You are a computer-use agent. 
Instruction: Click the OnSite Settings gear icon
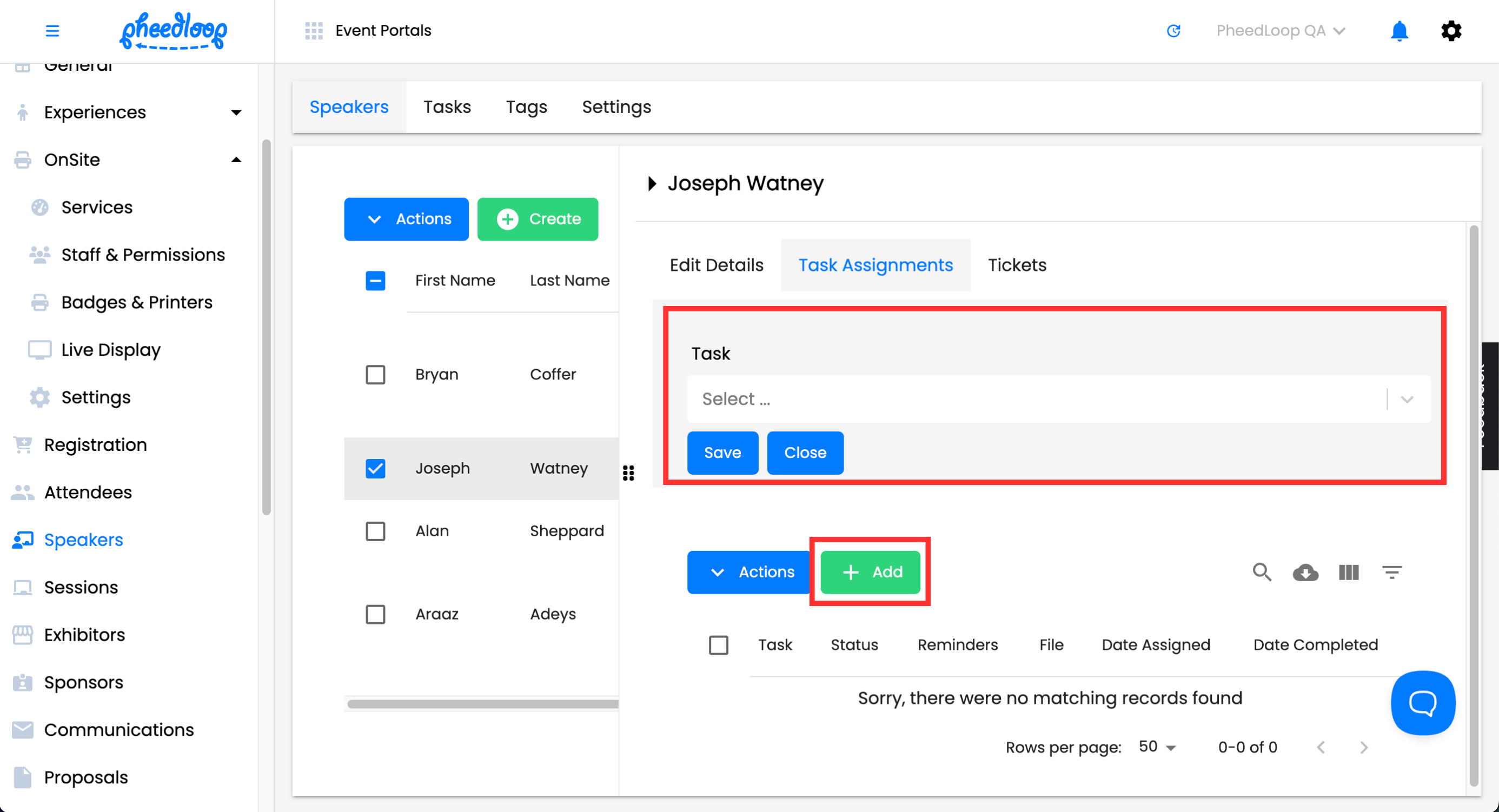click(x=39, y=397)
